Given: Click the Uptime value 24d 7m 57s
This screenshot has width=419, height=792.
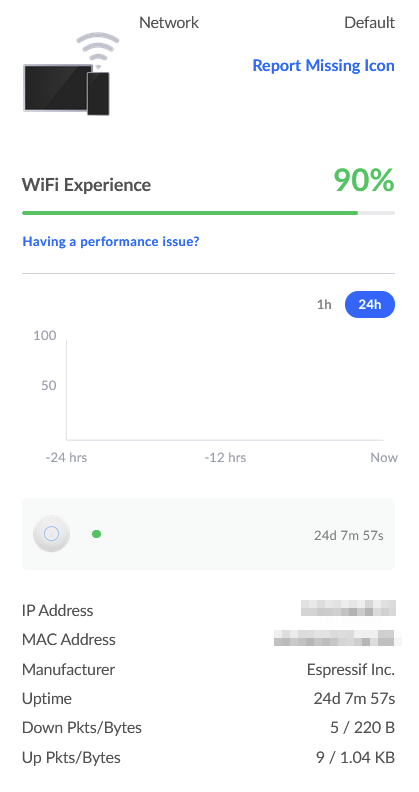Looking at the screenshot, I should pos(354,699).
